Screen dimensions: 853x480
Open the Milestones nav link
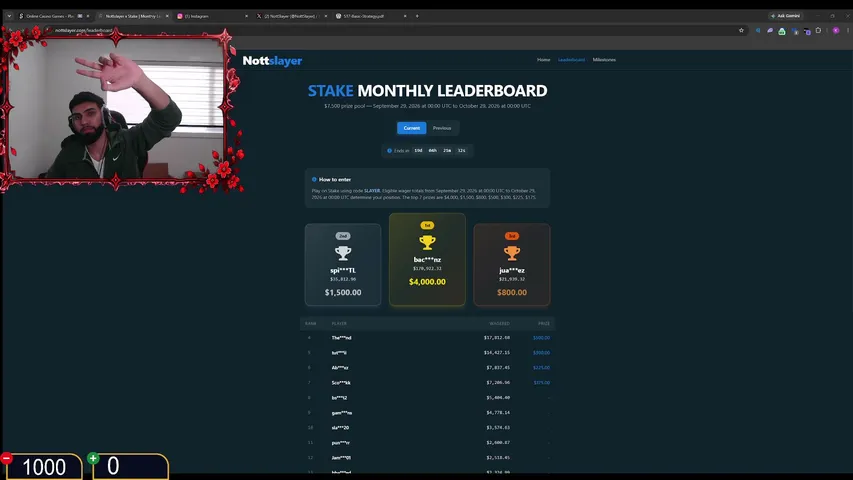click(604, 60)
